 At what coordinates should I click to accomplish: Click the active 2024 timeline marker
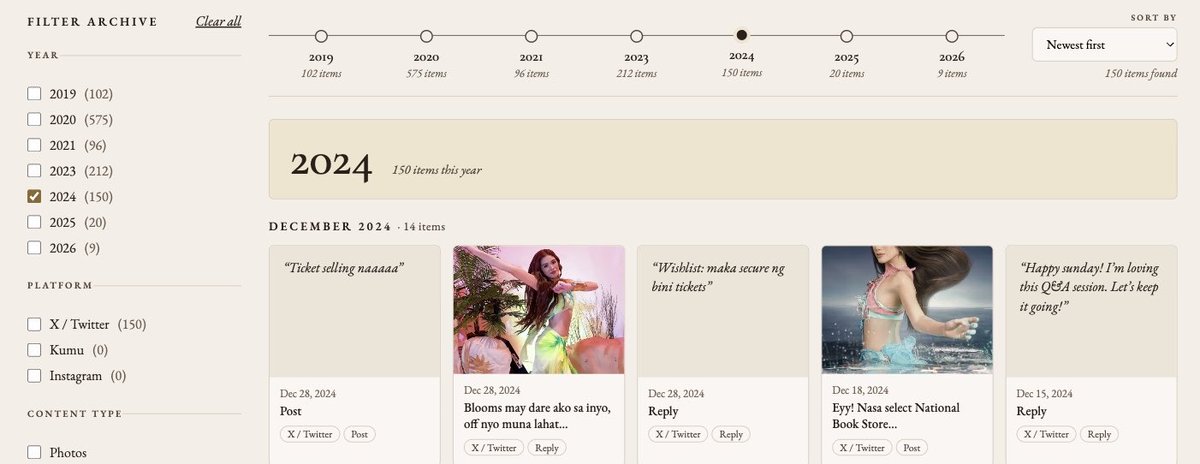[741, 35]
